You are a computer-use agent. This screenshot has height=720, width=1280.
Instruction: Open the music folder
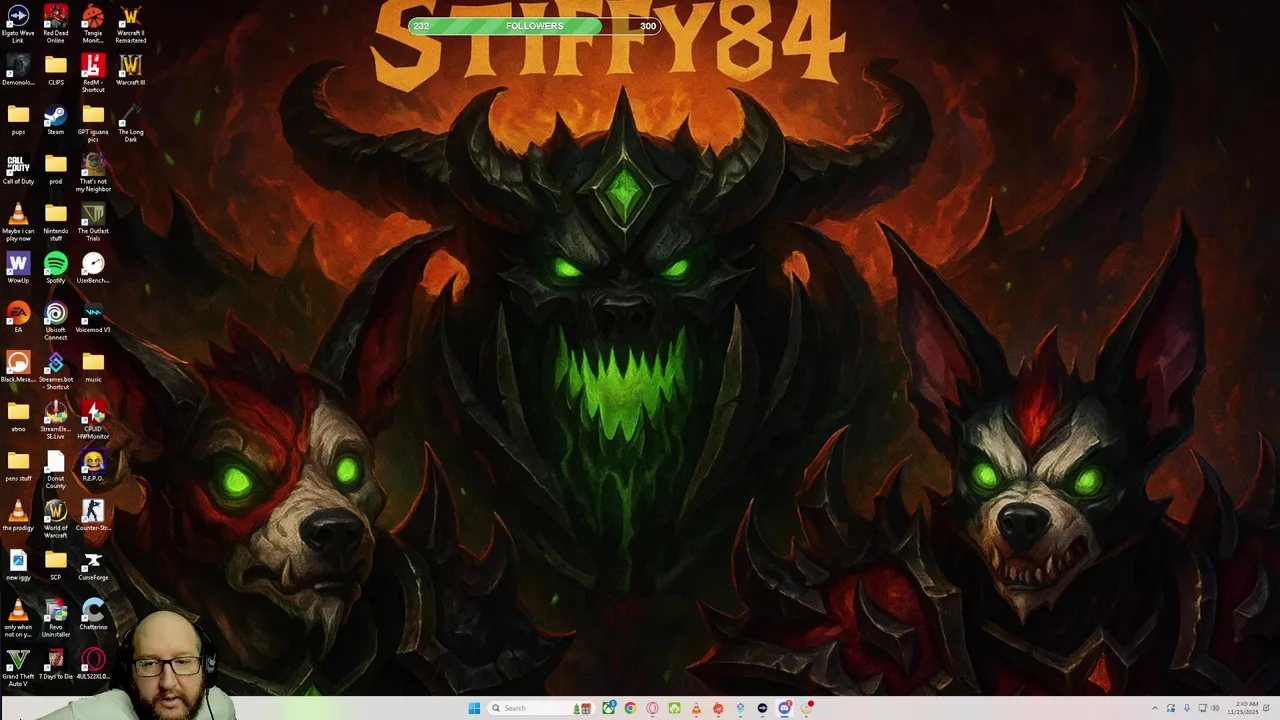tap(93, 367)
